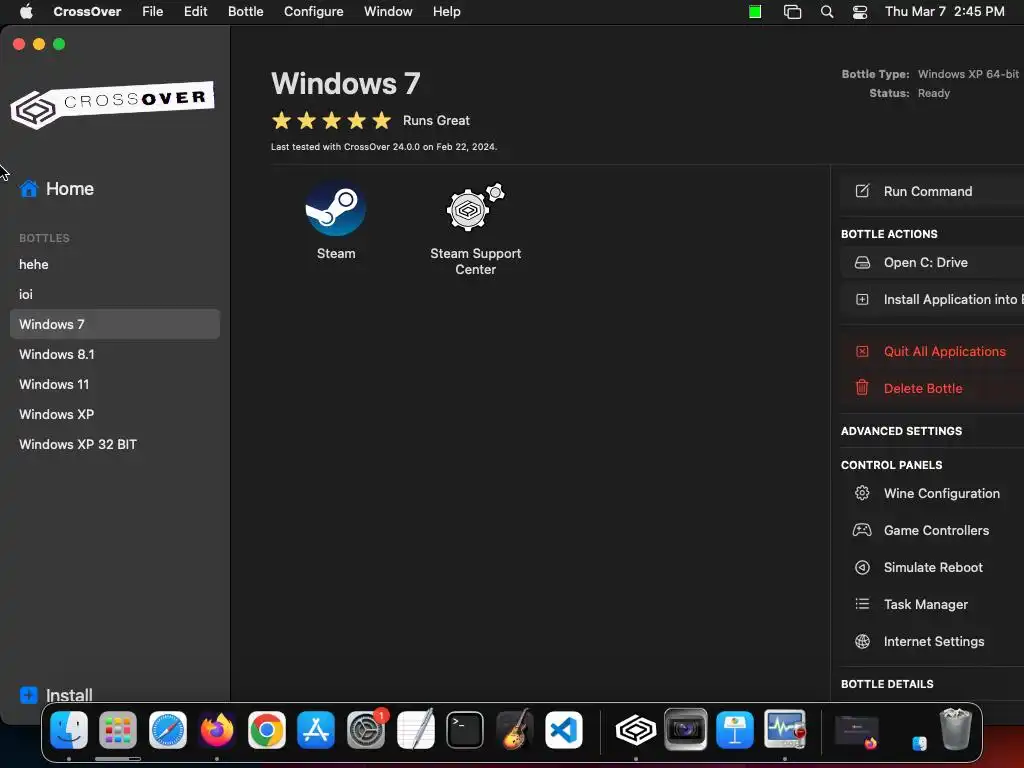Launch Visual Studio Code from the dock

pos(564,729)
